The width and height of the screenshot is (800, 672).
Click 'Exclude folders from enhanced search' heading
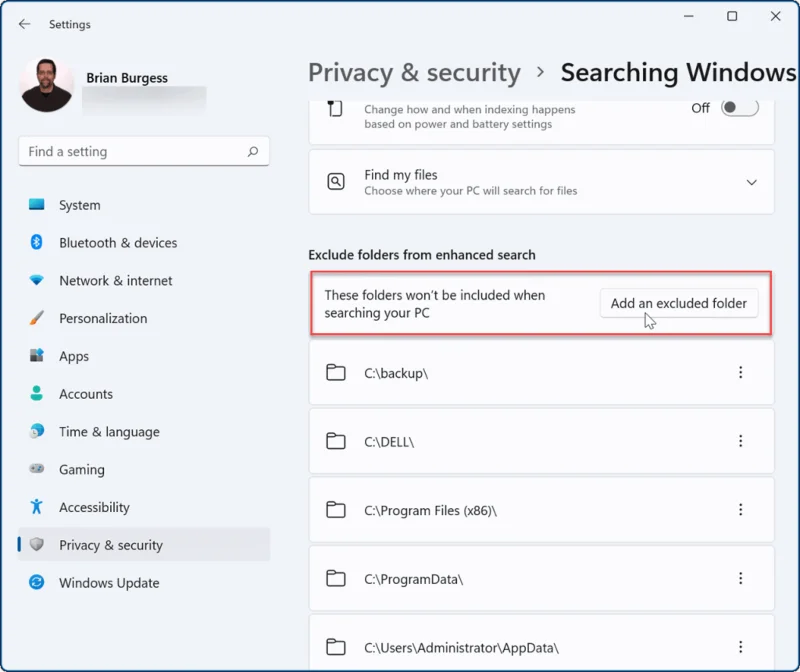(x=422, y=255)
